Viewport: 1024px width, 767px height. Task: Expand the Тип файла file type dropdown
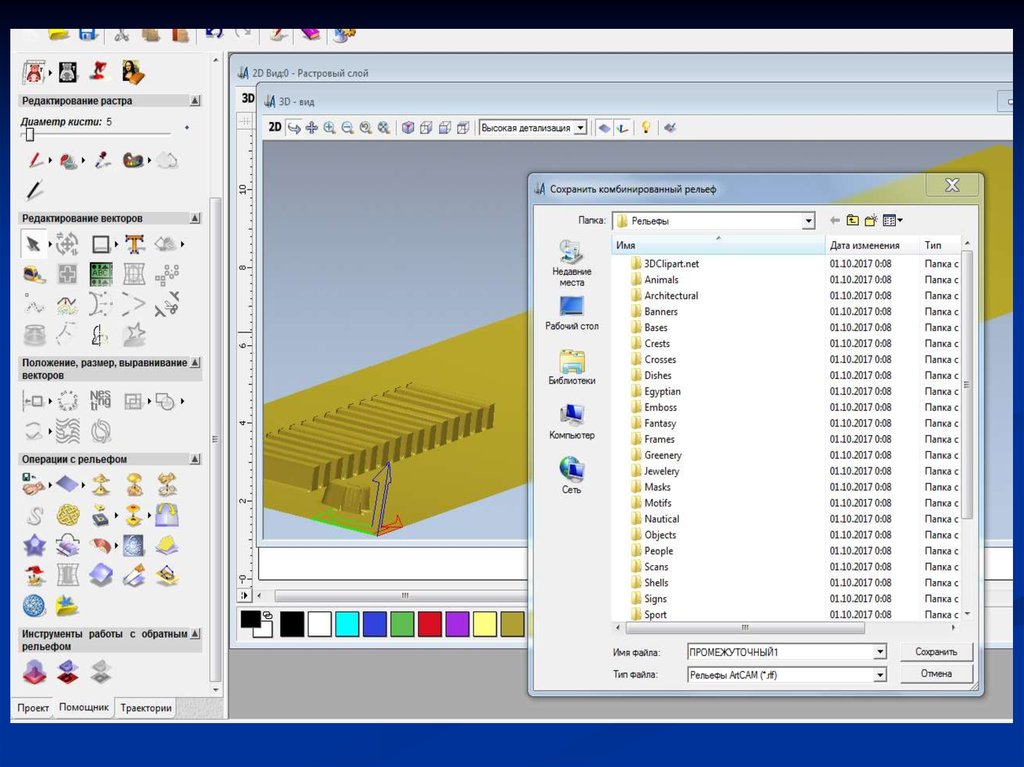coord(880,675)
